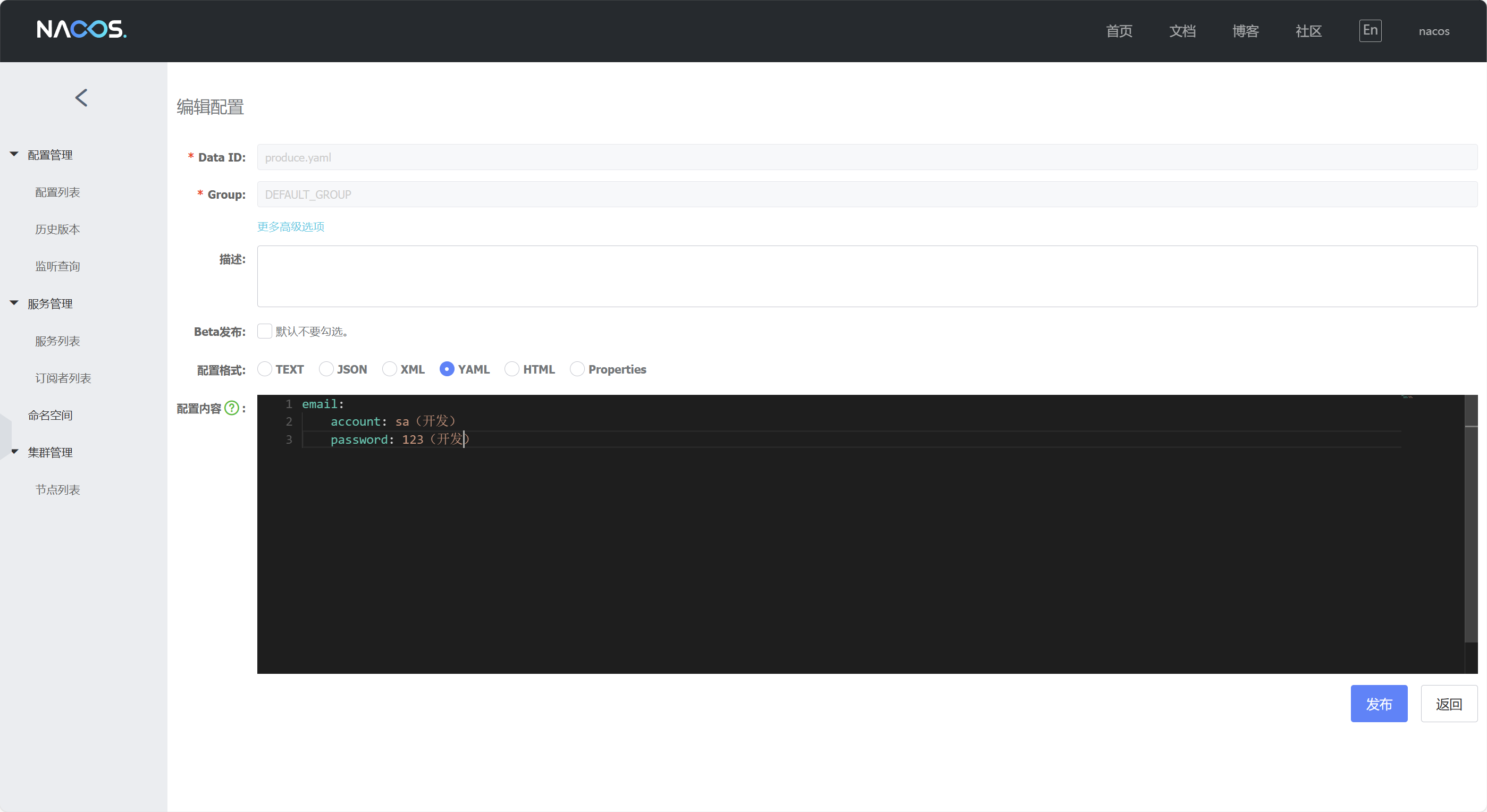This screenshot has height=812, width=1487.
Task: Click the 发布 publish button
Action: point(1379,704)
